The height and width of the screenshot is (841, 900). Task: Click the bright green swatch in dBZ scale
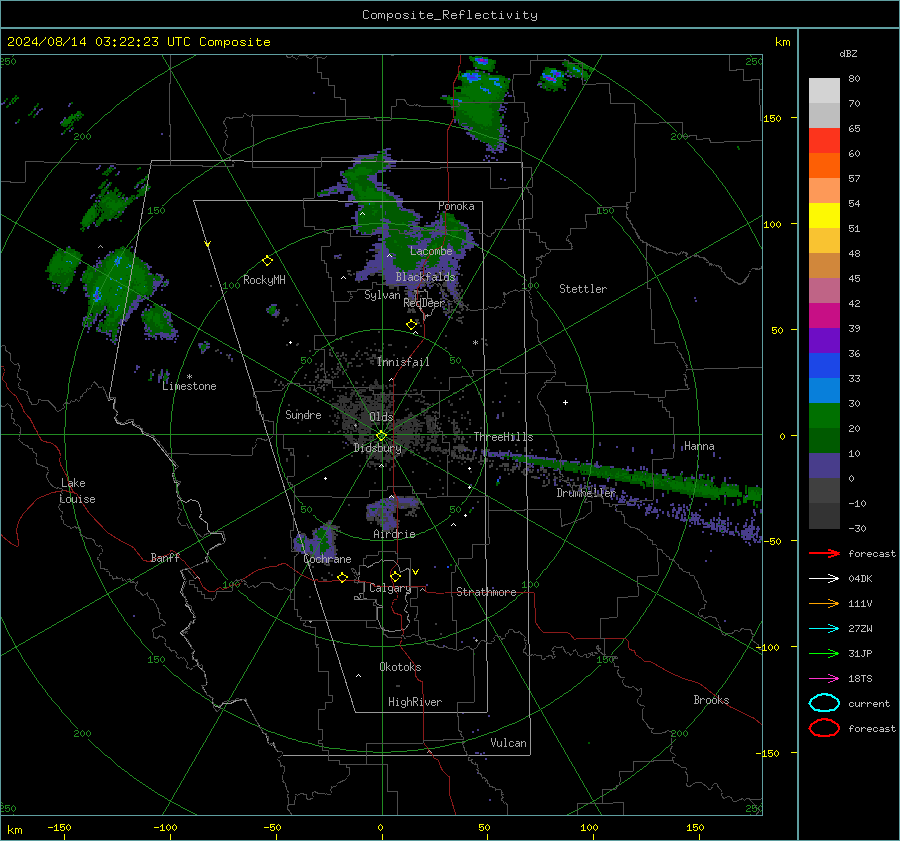[824, 415]
